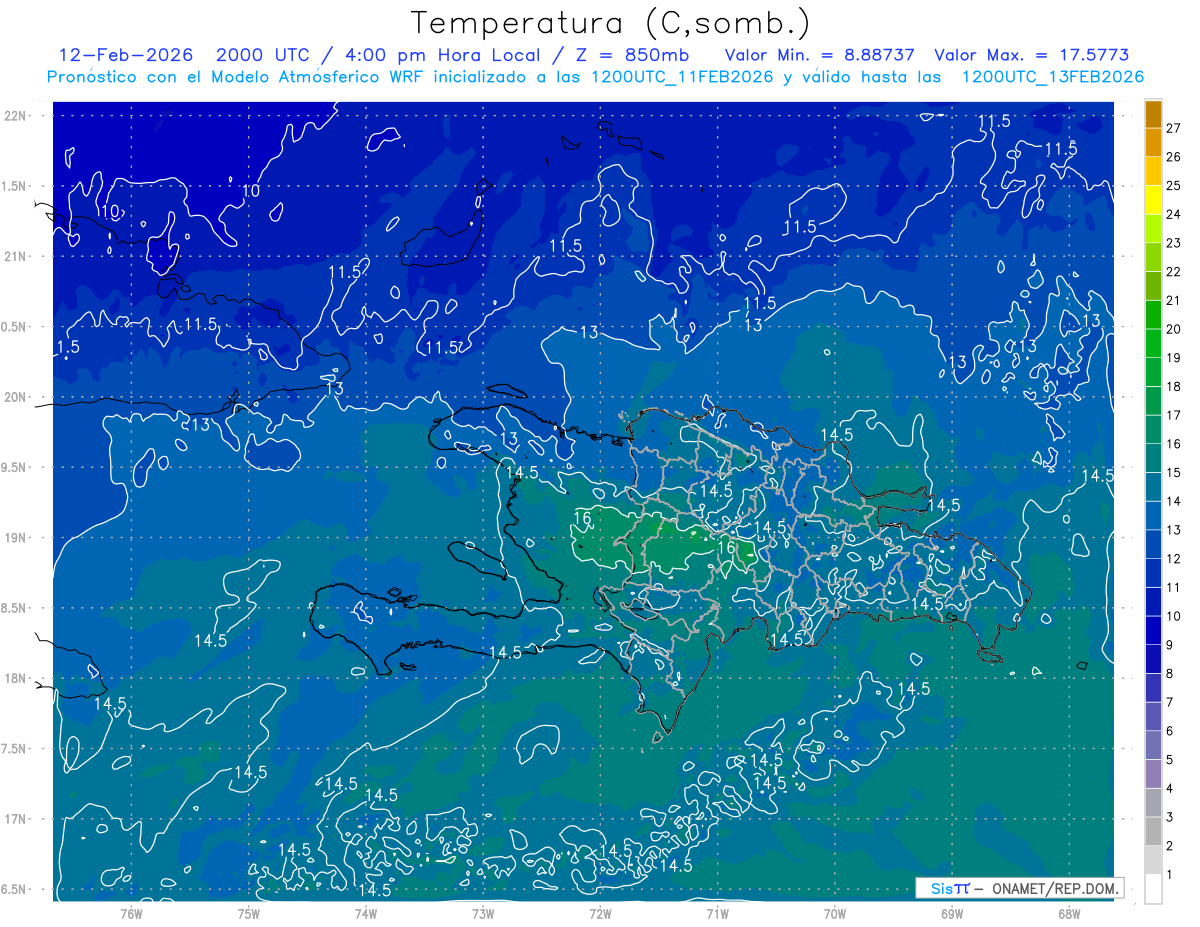Click the '72W' longitude axis label
Image resolution: width=1200 pixels, height=927 pixels.
(x=600, y=913)
